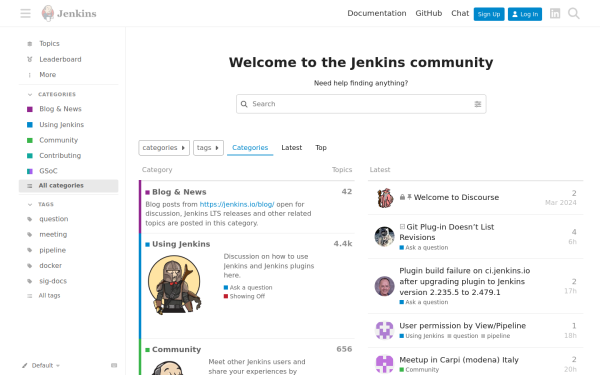Image resolution: width=600 pixels, height=375 pixels.
Task: Click the Topics column header
Action: tap(342, 170)
